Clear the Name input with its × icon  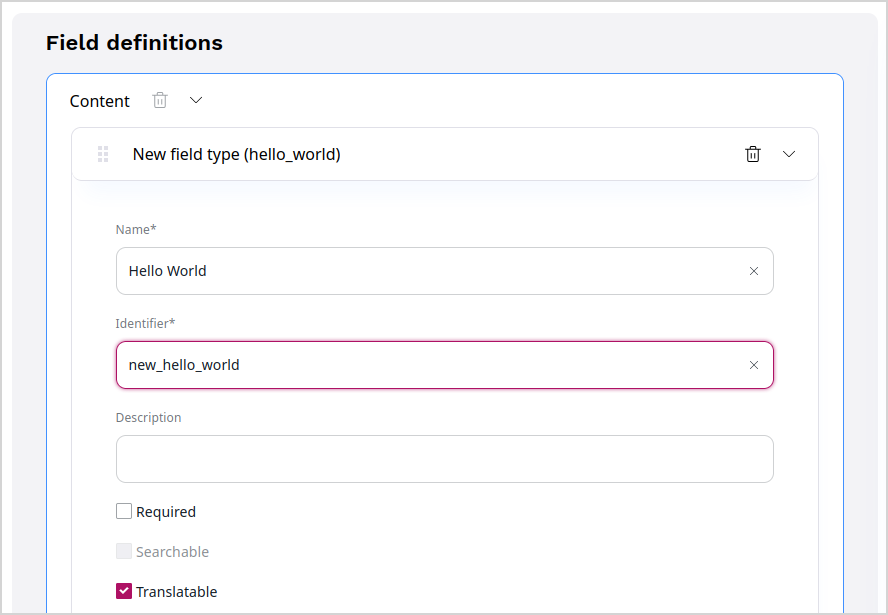tap(753, 270)
